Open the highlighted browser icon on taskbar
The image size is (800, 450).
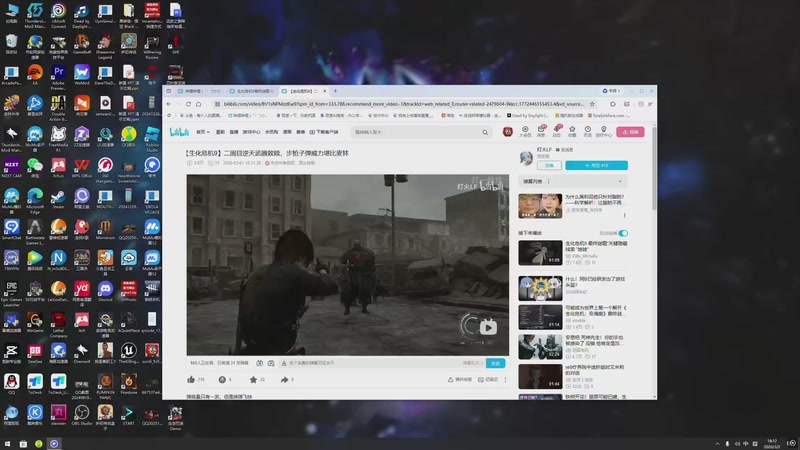(54, 444)
